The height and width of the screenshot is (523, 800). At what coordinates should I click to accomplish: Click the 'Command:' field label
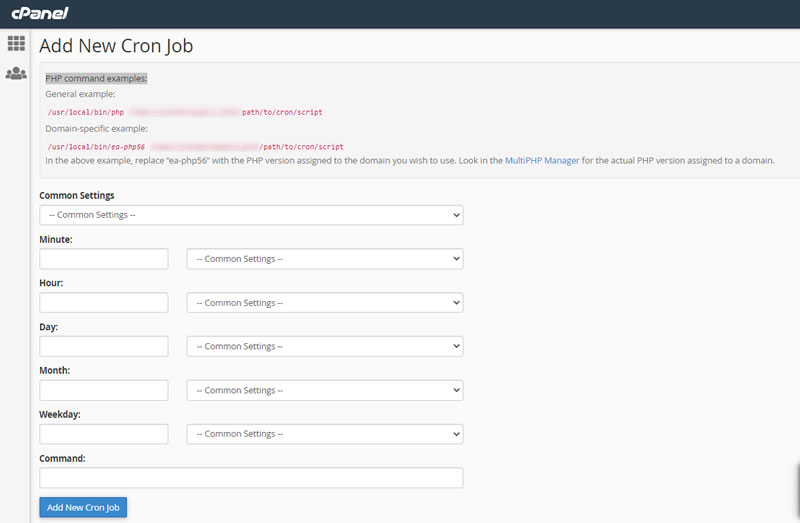pyautogui.click(x=62, y=459)
